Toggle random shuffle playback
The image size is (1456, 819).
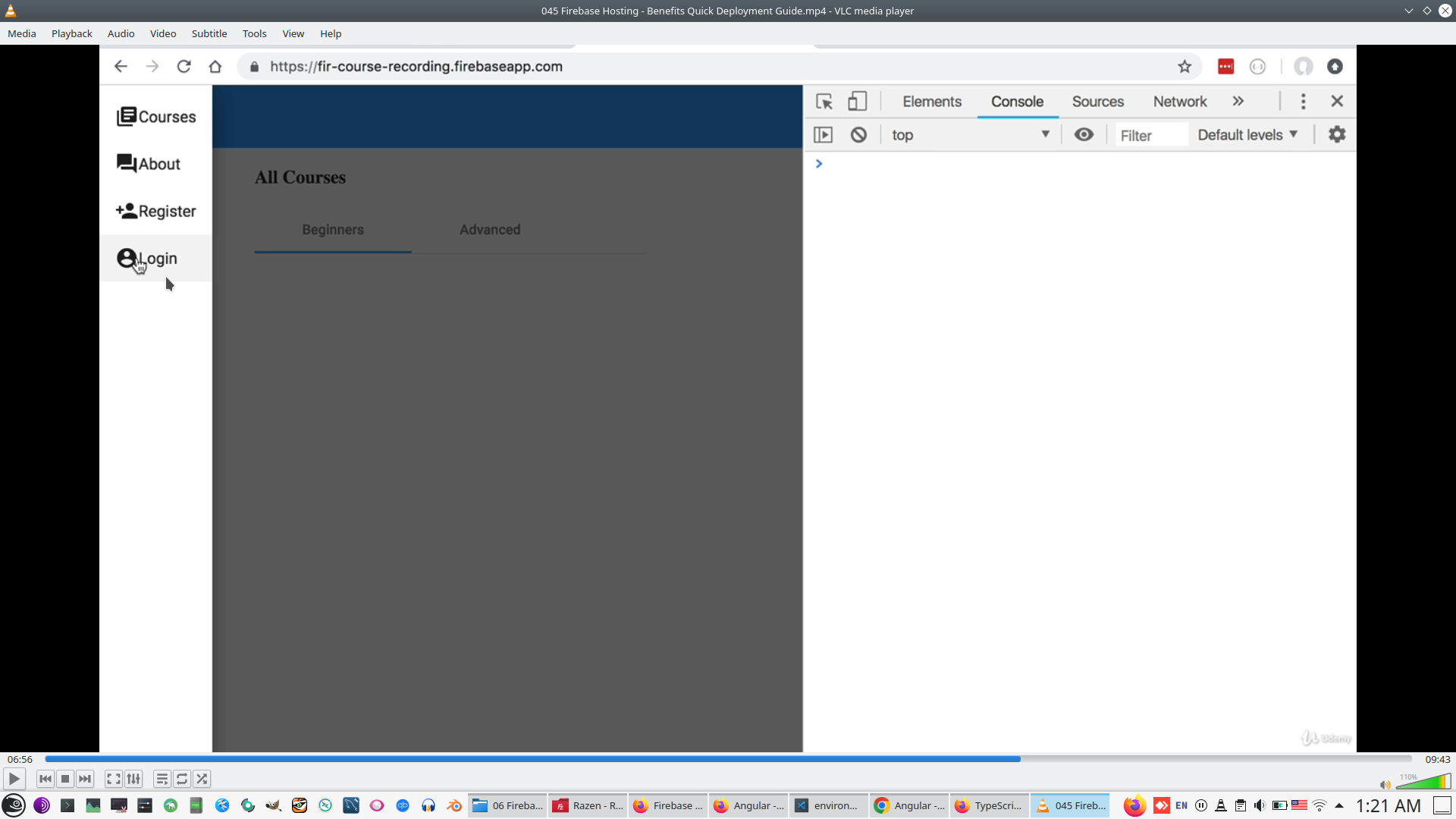click(202, 779)
